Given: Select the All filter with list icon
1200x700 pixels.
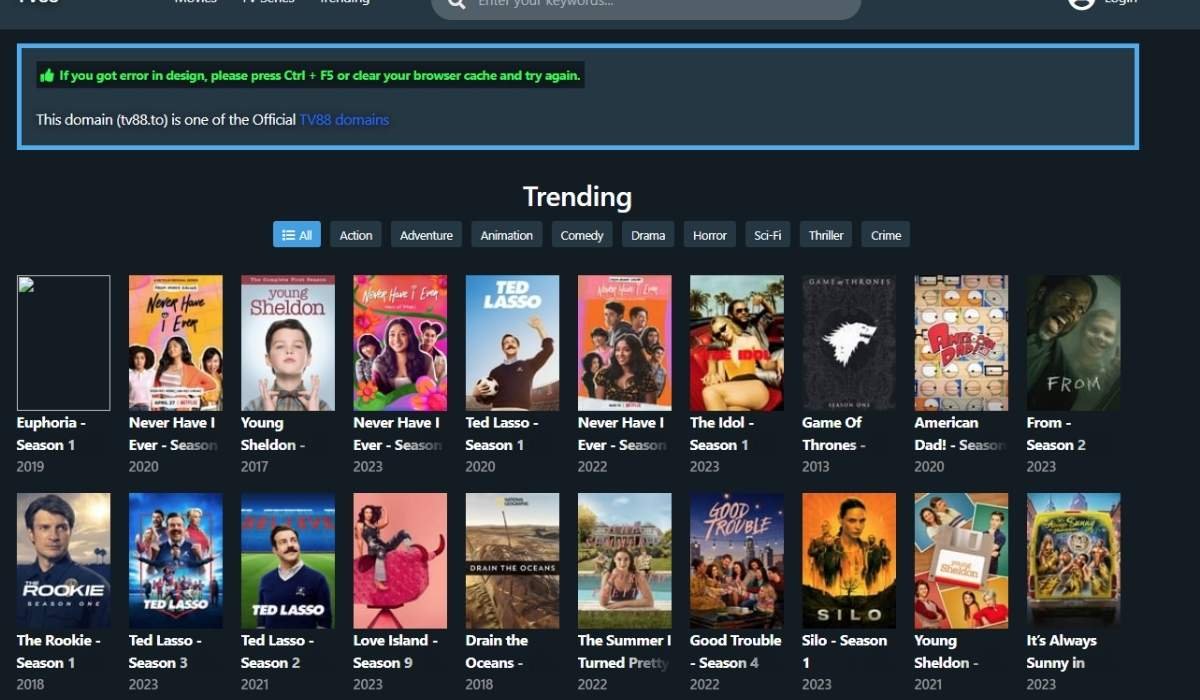Looking at the screenshot, I should (x=297, y=235).
